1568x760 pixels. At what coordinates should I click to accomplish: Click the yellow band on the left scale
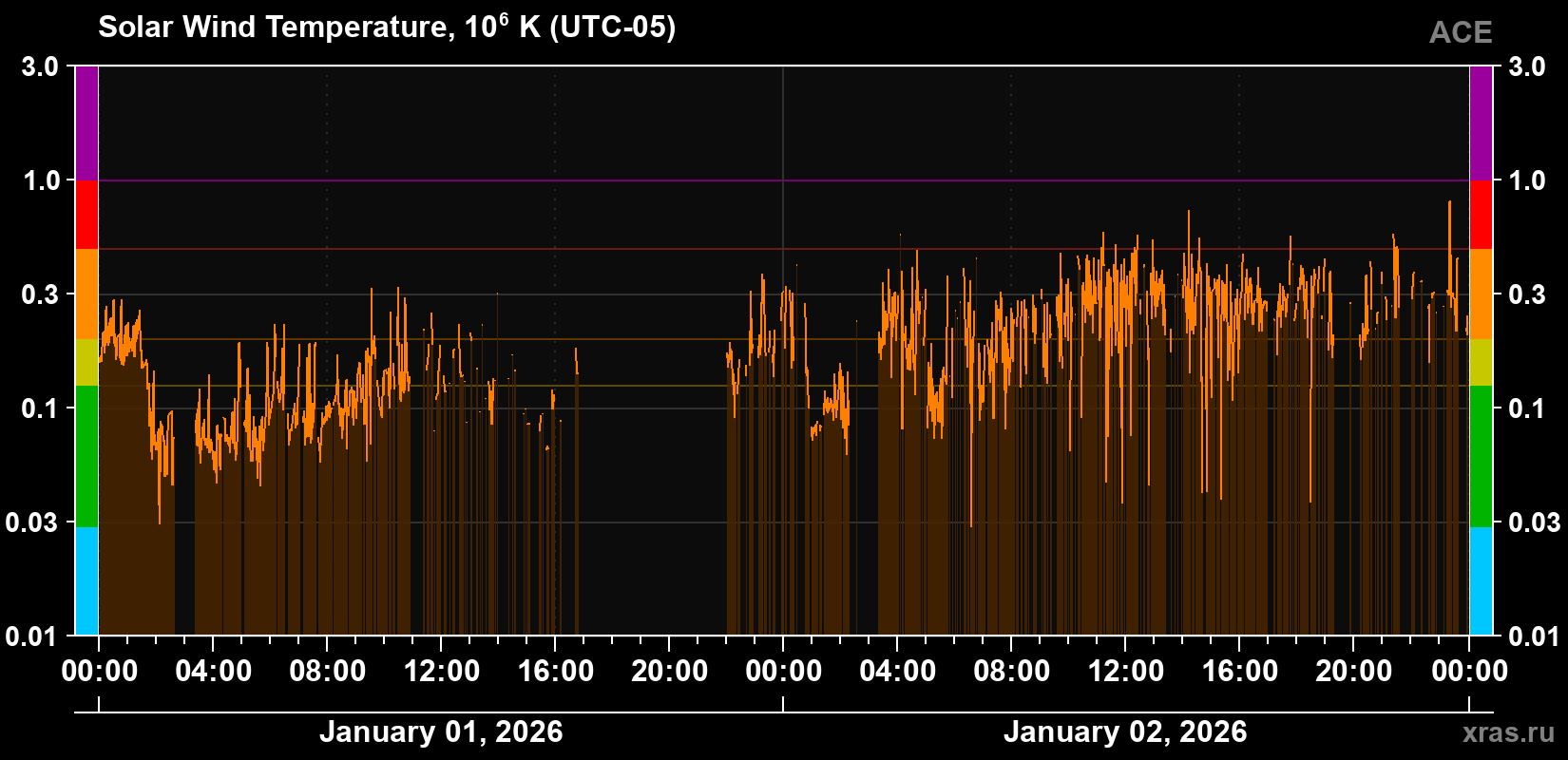tap(86, 362)
